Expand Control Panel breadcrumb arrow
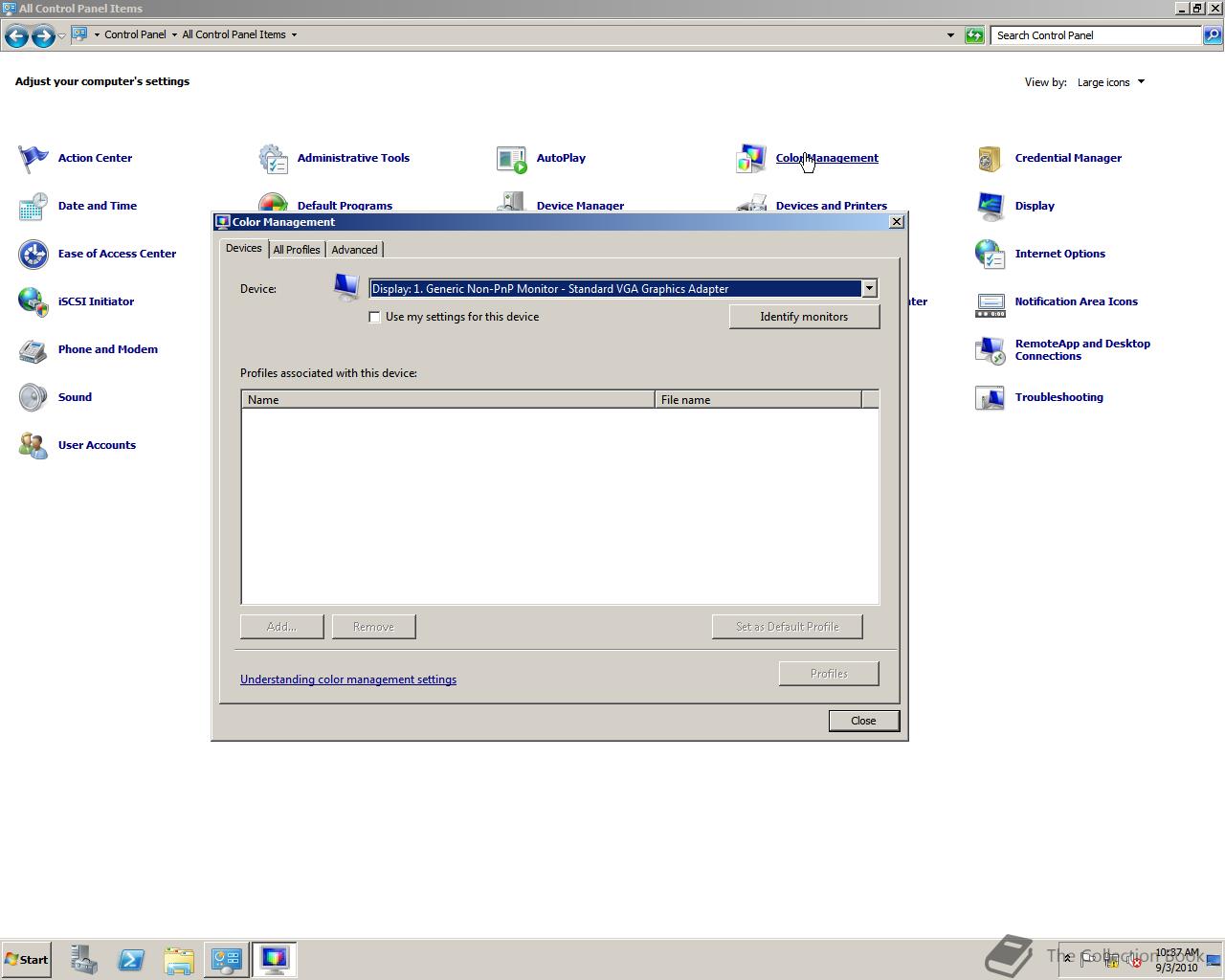1225x980 pixels. 174,34
